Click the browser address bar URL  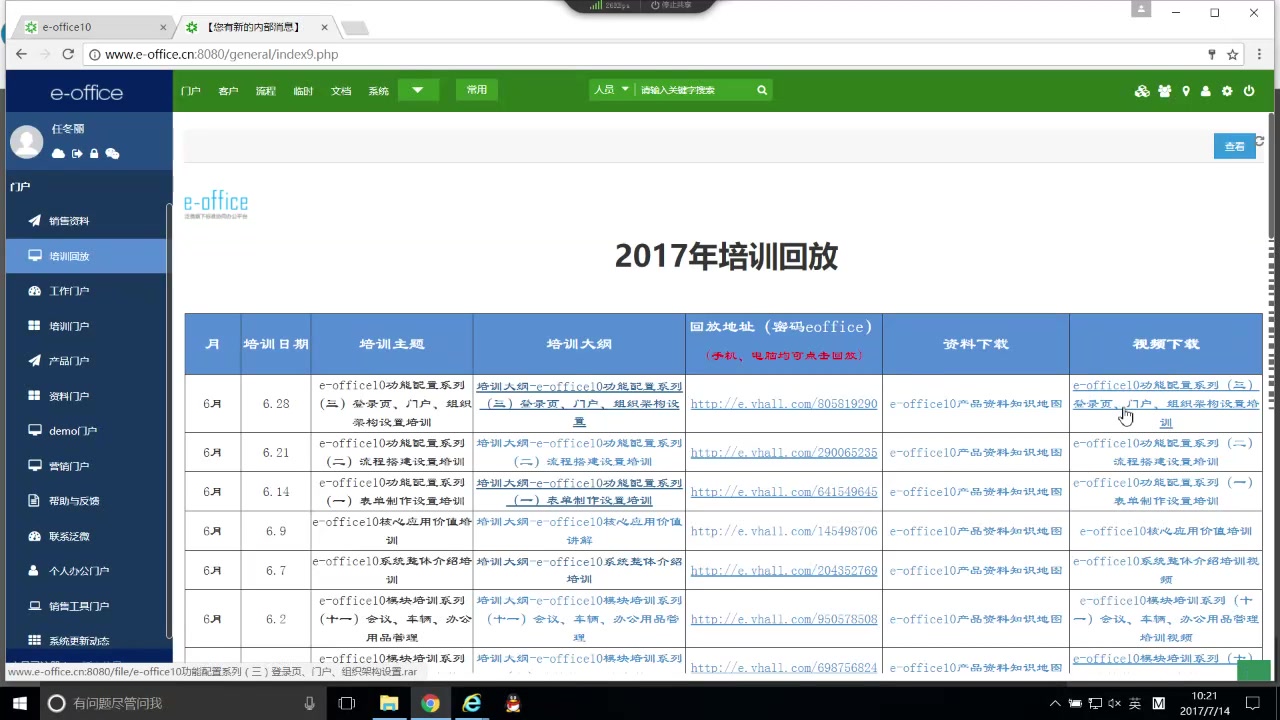[x=221, y=55]
